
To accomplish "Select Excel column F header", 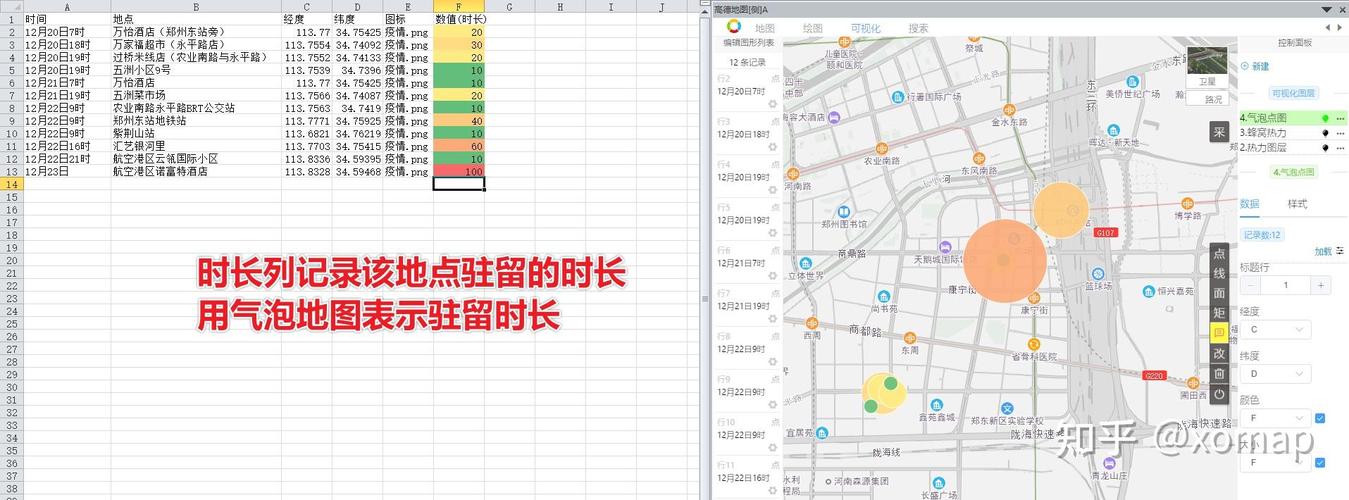I will pyautogui.click(x=459, y=7).
